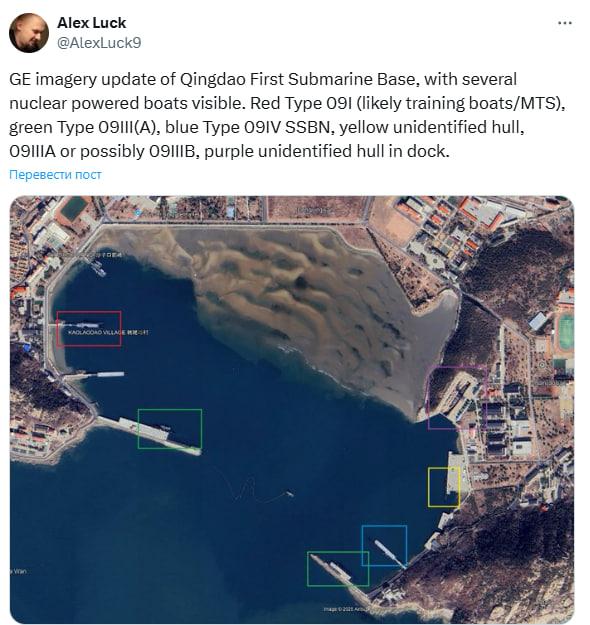Select the green box at the bottom pier
The width and height of the screenshot is (590, 625).
coord(338,569)
